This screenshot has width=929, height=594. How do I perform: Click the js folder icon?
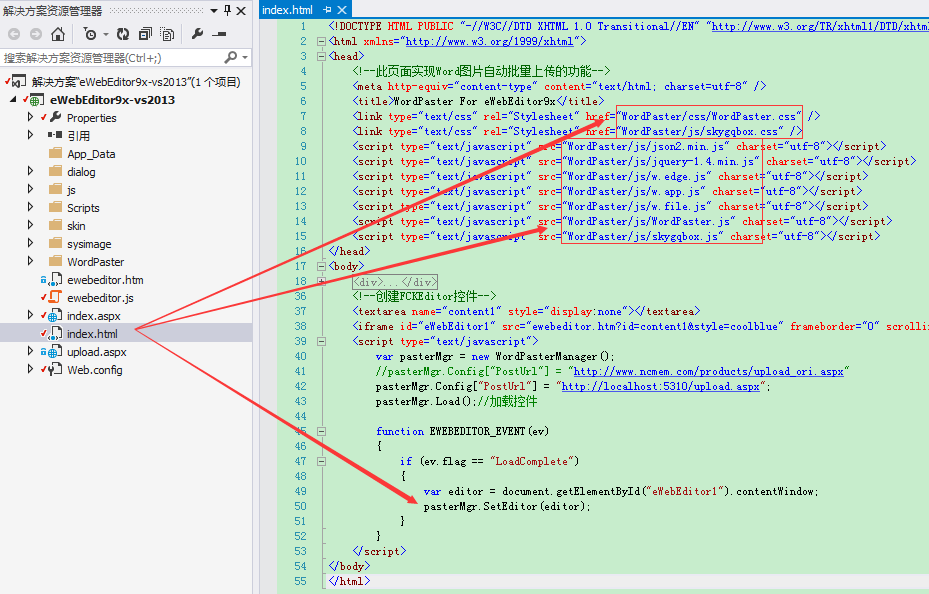tap(56, 190)
